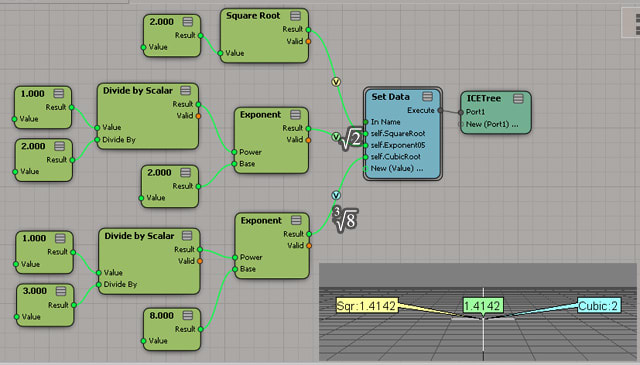Click the Sqr:1.4142 yellow label in viewport
Image resolution: width=640 pixels, height=365 pixels.
pyautogui.click(x=366, y=306)
